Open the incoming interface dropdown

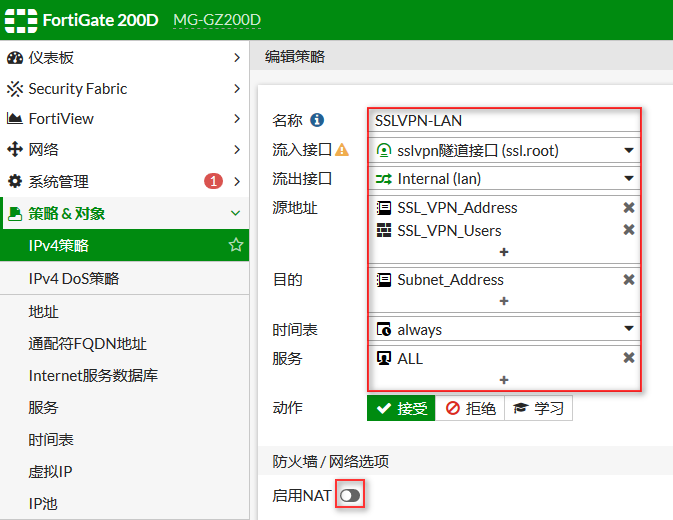tap(629, 151)
